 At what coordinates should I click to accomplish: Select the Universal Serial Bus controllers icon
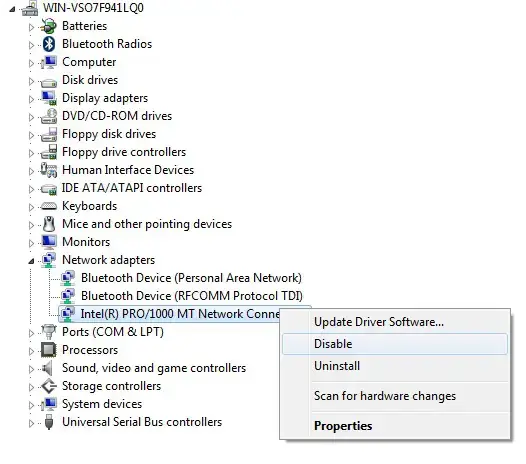[x=49, y=422]
